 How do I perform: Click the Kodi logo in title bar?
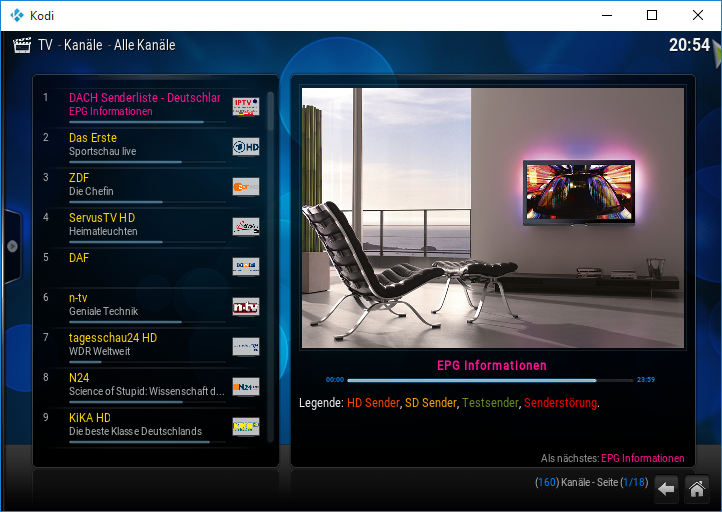pyautogui.click(x=17, y=15)
